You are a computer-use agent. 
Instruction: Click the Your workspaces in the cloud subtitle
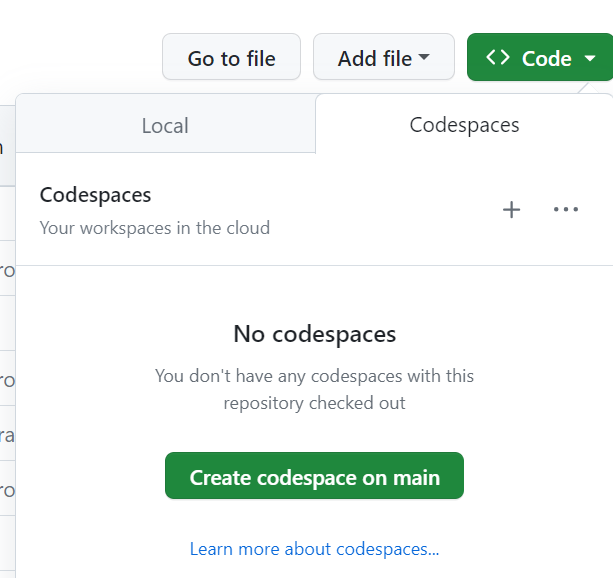pos(154,228)
